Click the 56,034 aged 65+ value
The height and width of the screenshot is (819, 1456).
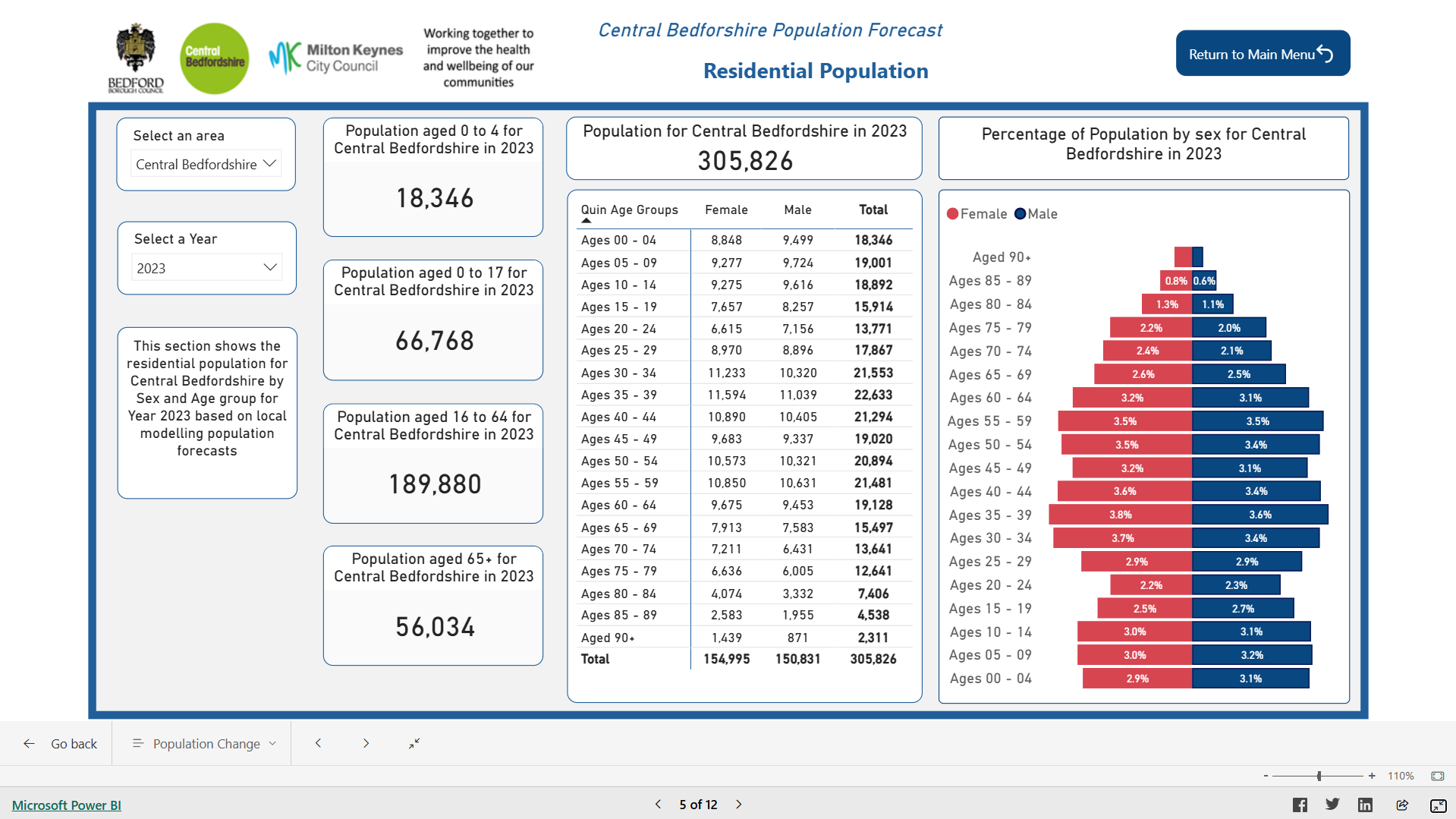[x=435, y=627]
